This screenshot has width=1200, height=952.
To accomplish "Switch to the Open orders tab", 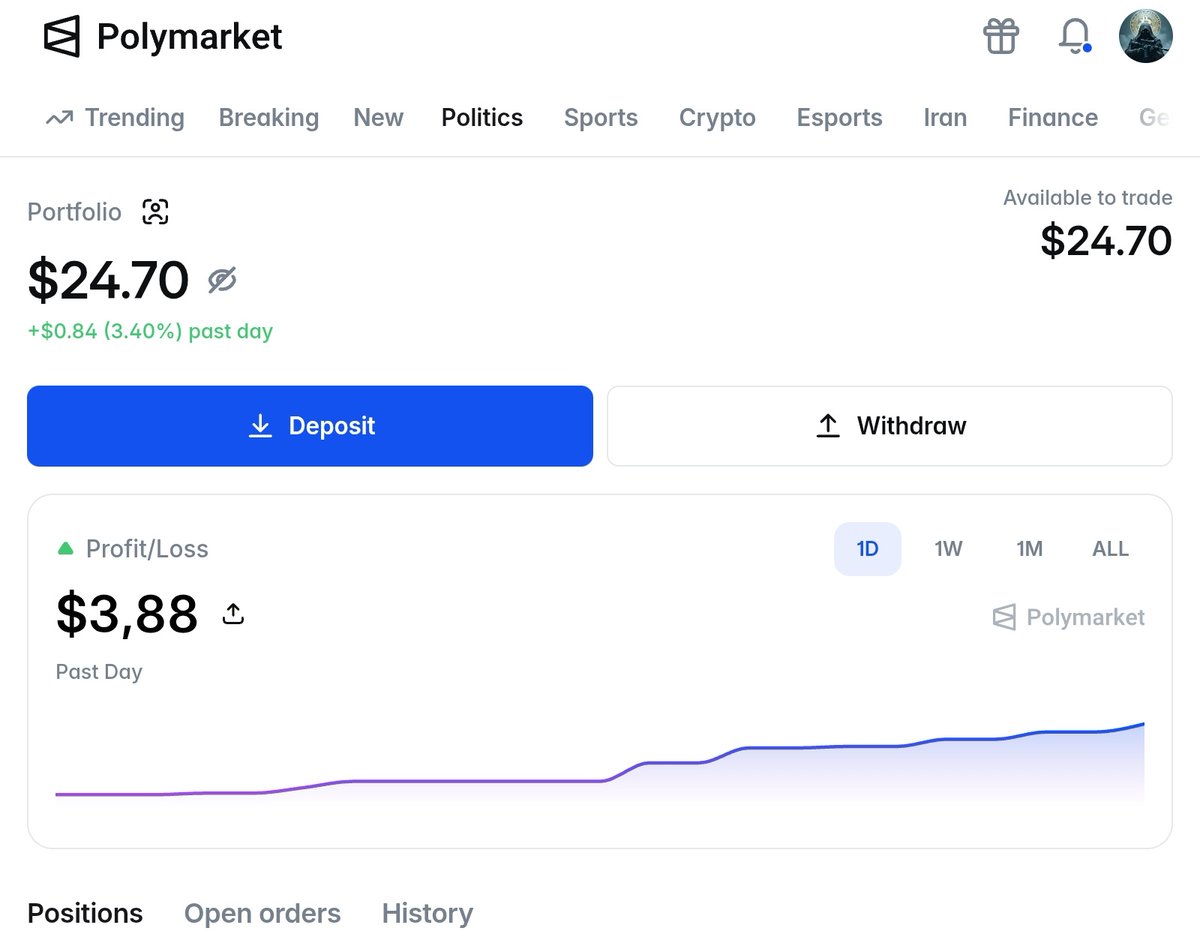I will [262, 914].
